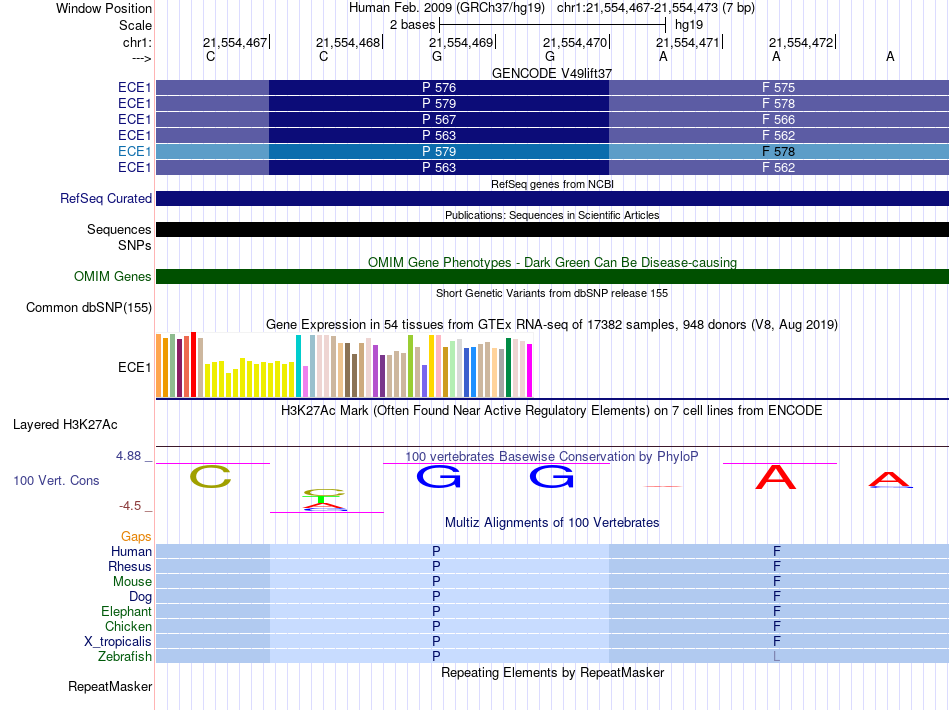Click the Human row F amino acid
Screen dimensions: 950x710
(x=777, y=551)
